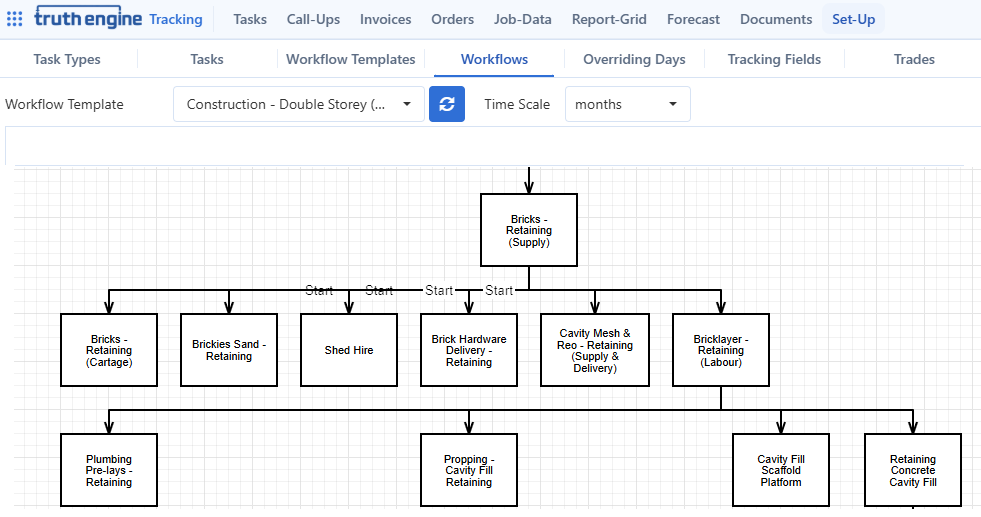Click the Time Scale label
This screenshot has height=517, width=981.
517,104
